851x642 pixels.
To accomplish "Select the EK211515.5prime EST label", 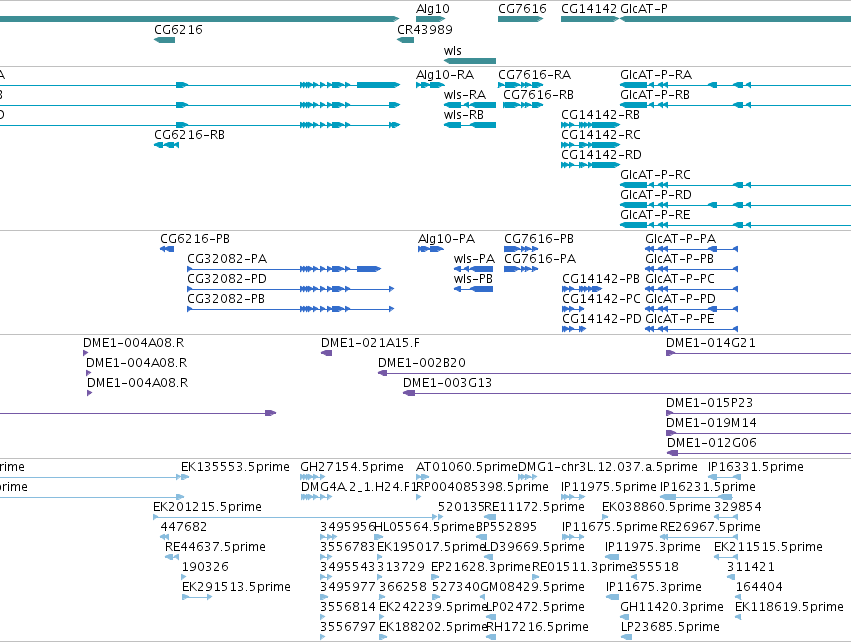I will [x=768, y=547].
